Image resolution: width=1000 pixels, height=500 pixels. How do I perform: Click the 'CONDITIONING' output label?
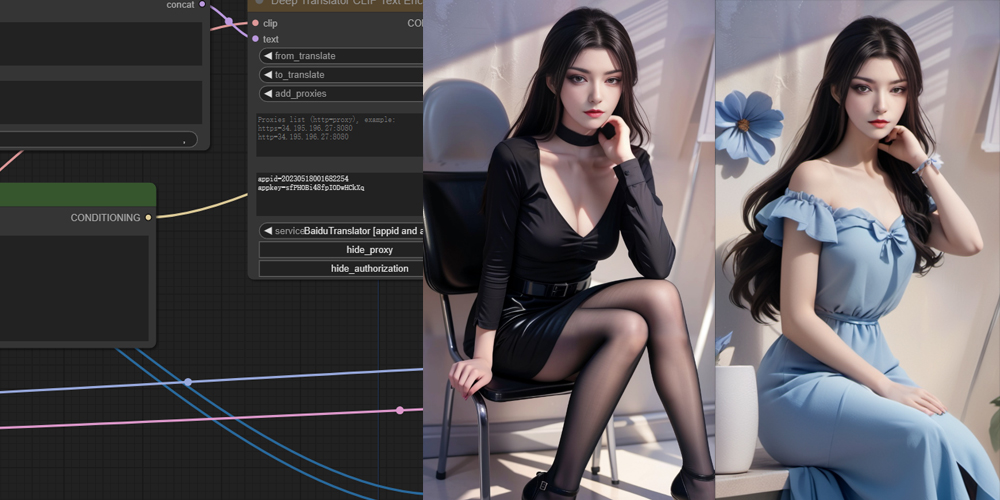pos(105,217)
